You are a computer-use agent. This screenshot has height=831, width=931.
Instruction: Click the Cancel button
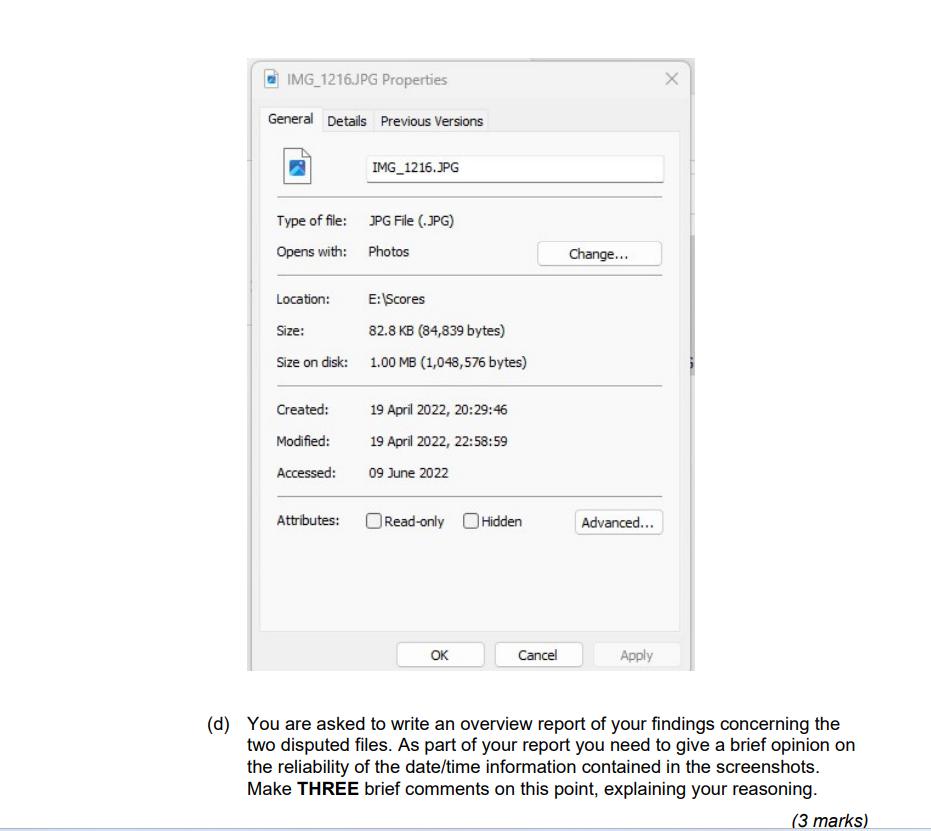(x=538, y=655)
